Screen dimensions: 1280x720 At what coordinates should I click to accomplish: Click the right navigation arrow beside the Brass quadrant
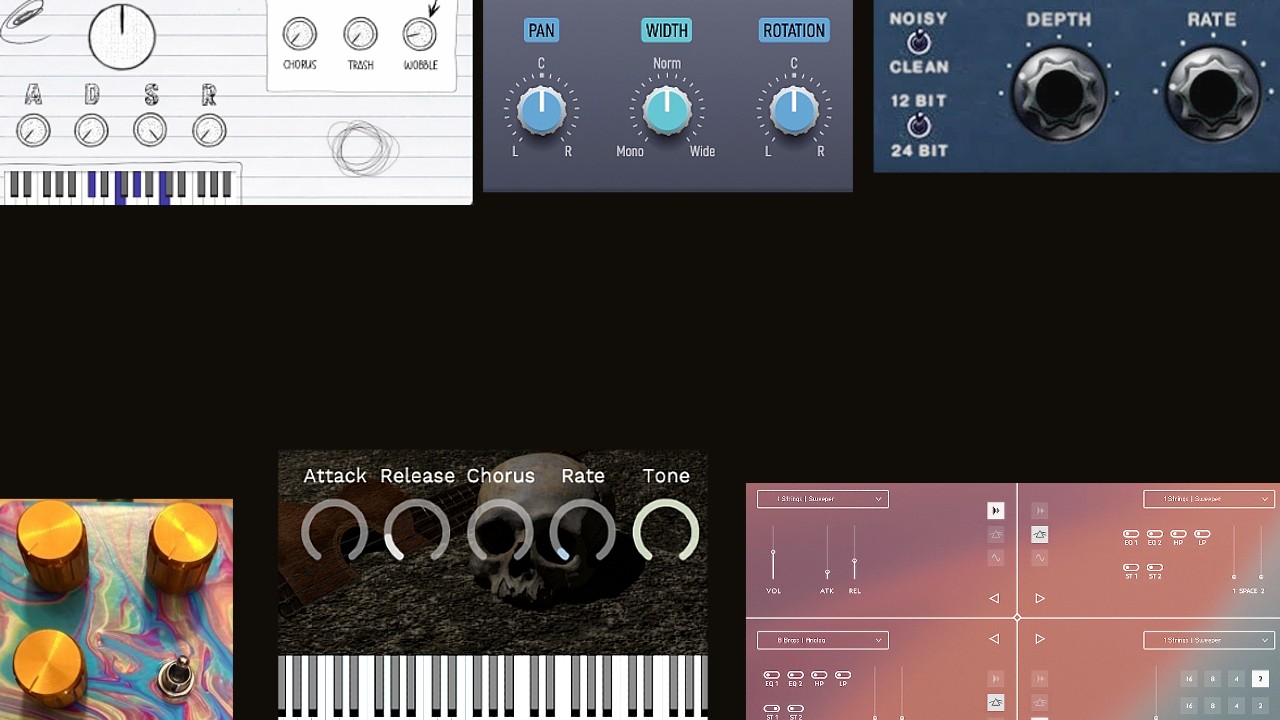click(1040, 638)
